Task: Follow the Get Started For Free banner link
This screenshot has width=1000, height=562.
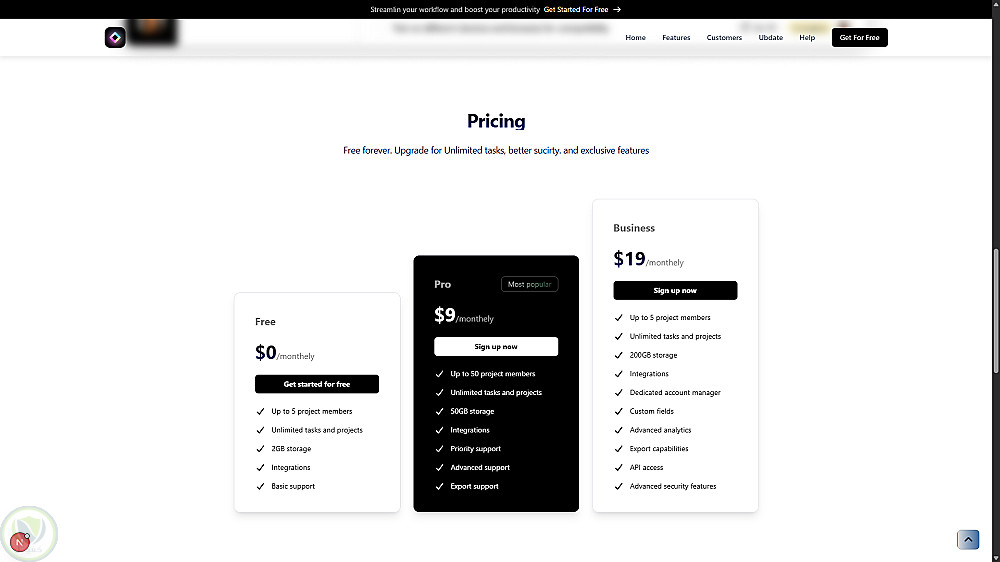Action: point(576,9)
